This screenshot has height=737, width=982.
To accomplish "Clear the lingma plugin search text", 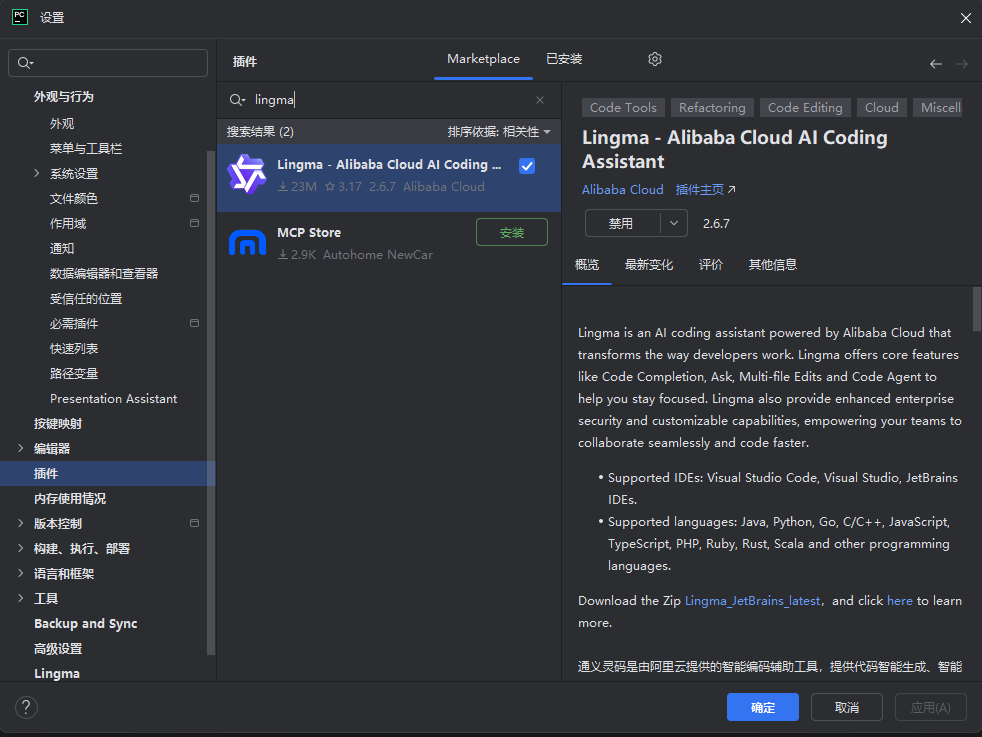I will point(540,100).
